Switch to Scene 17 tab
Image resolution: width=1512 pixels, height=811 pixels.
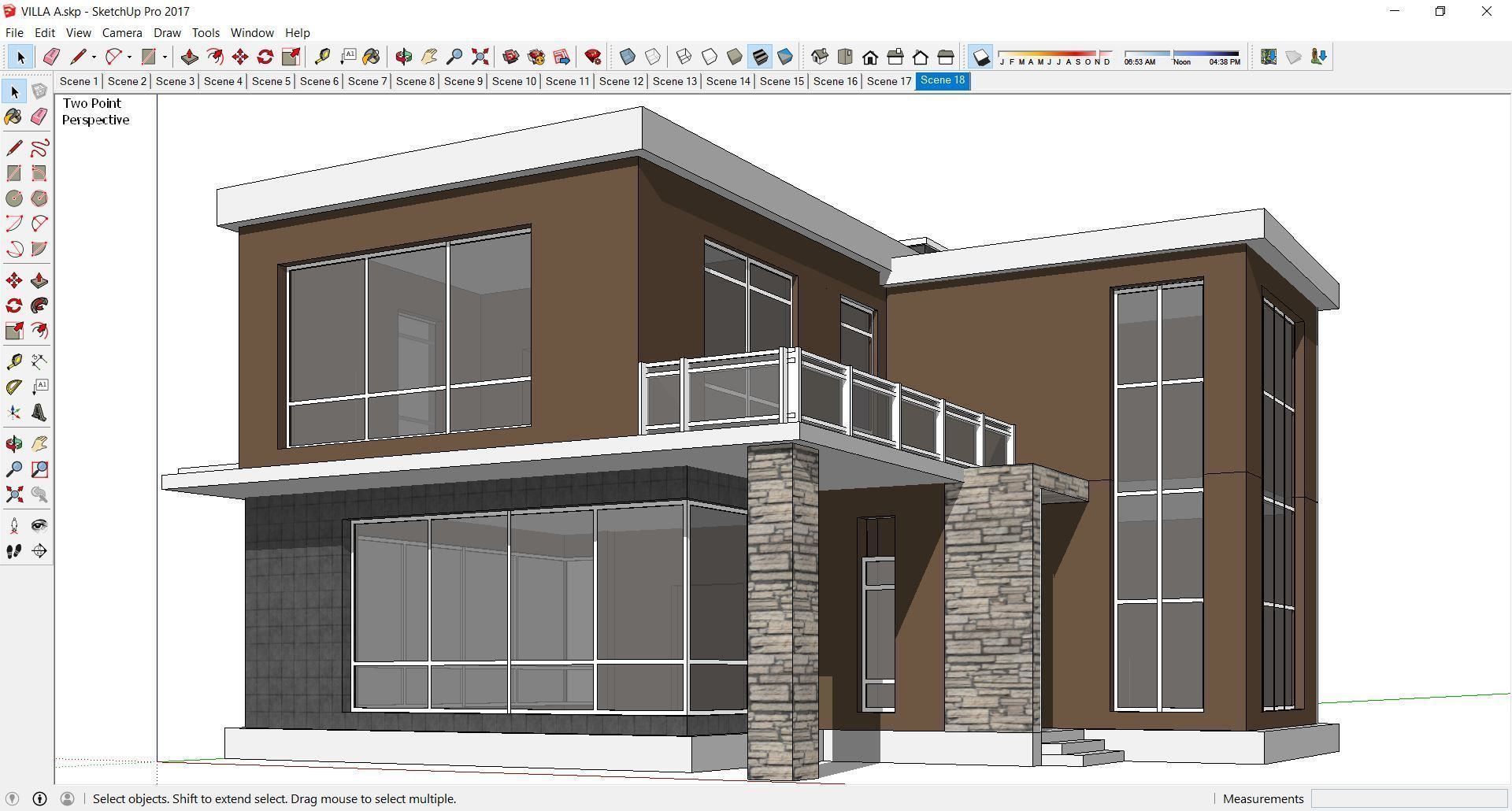888,81
